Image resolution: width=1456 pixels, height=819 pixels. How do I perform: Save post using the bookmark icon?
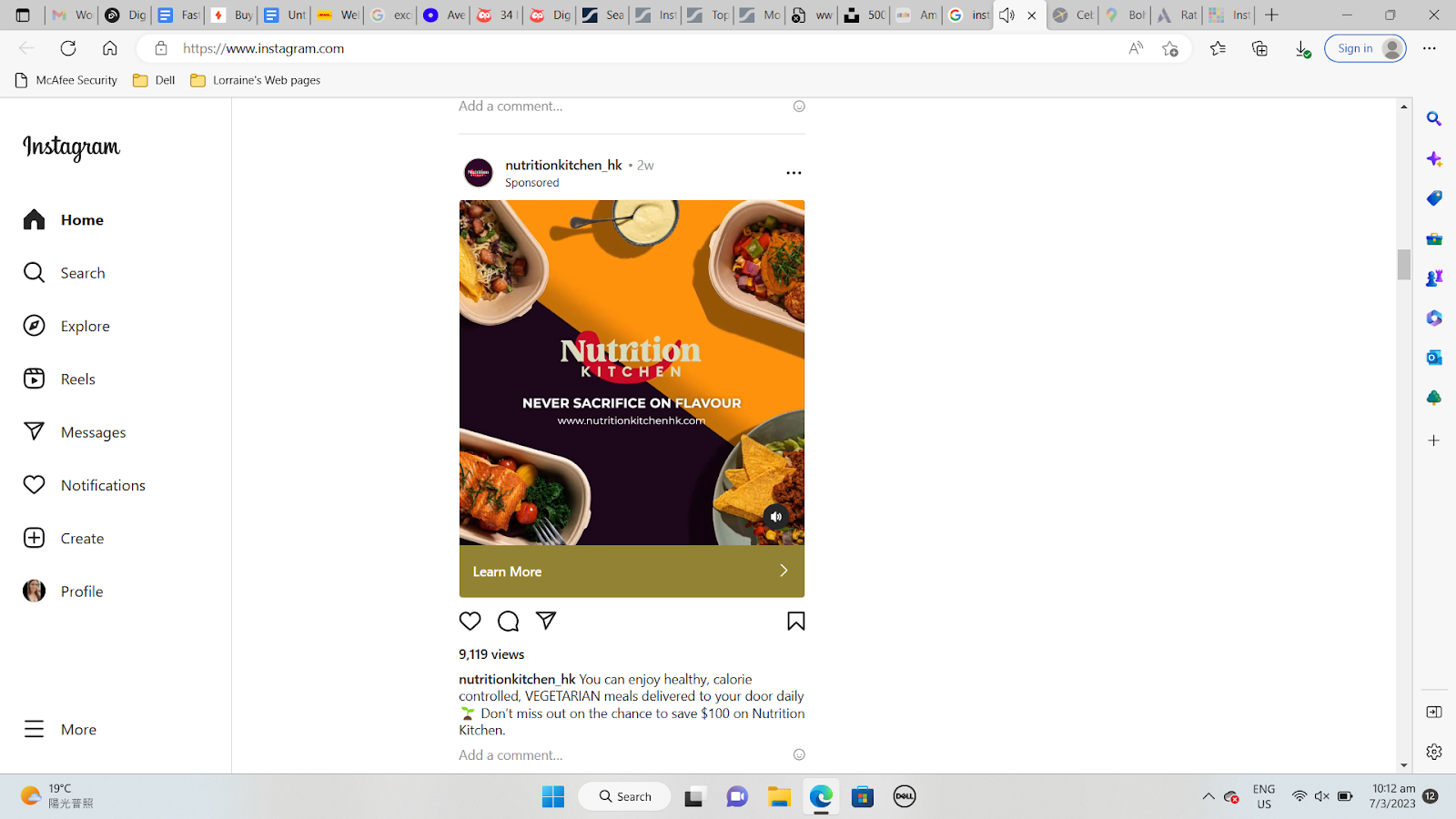(796, 622)
